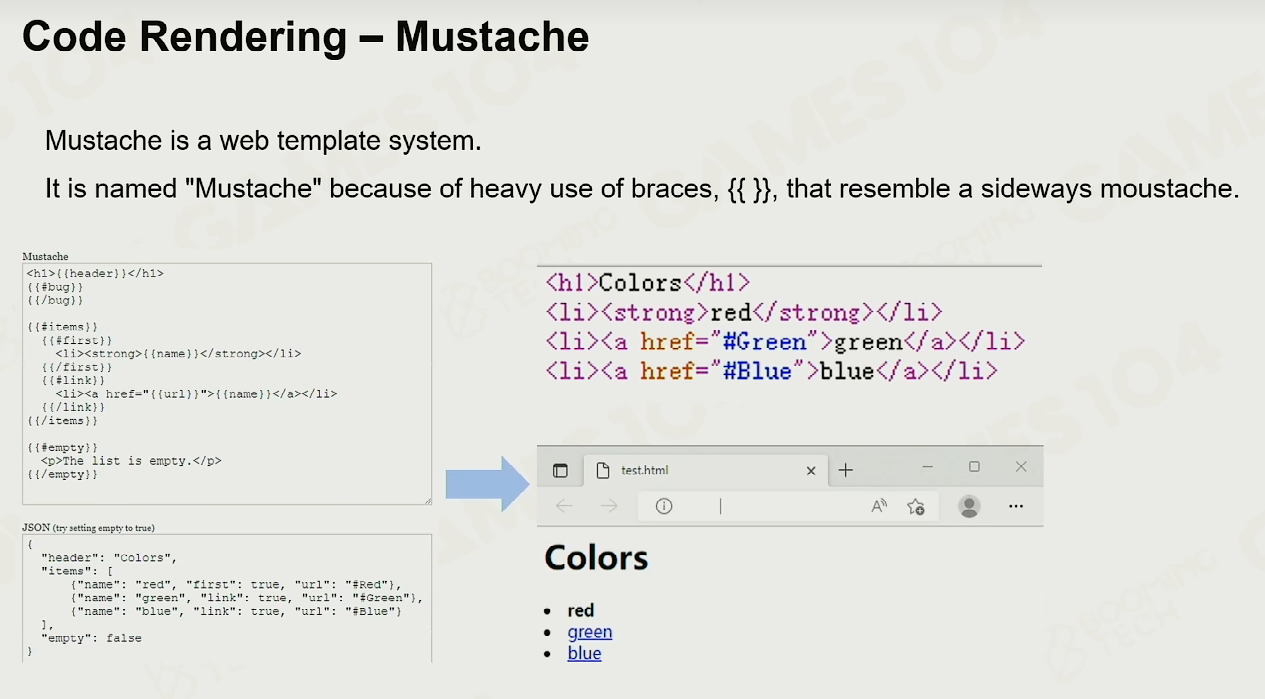Go back using the browser back arrow

[x=564, y=506]
